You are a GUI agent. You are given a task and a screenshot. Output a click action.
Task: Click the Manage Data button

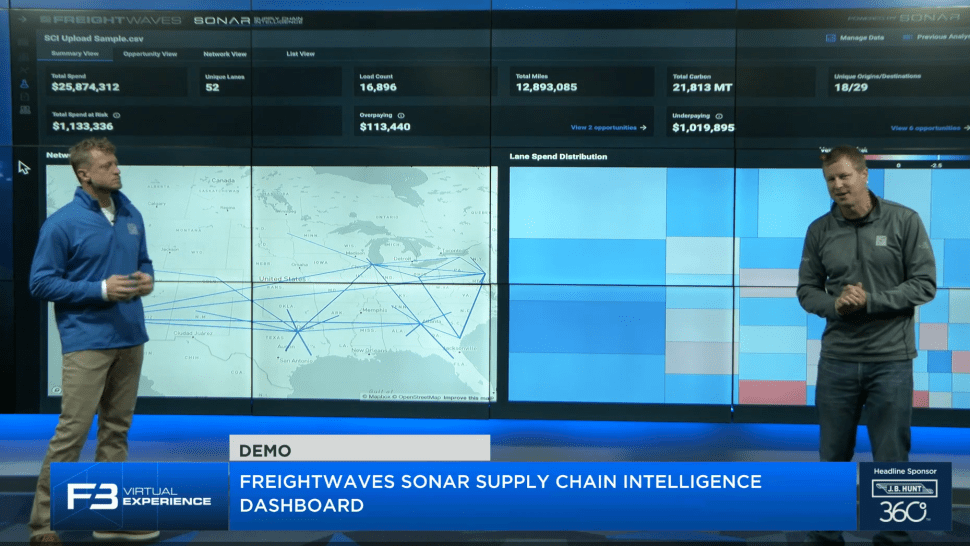coord(855,38)
